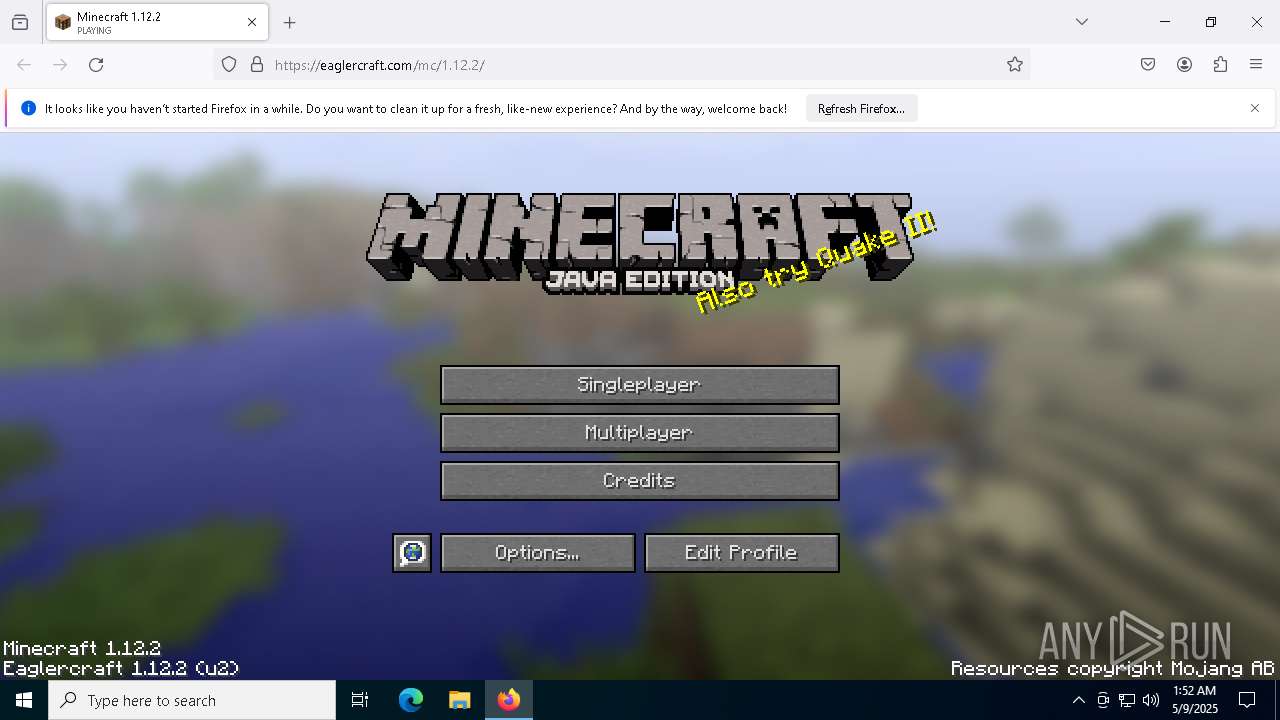Image resolution: width=1280 pixels, height=720 pixels.
Task: Open the Firefox View button
Action: pyautogui.click(x=20, y=22)
